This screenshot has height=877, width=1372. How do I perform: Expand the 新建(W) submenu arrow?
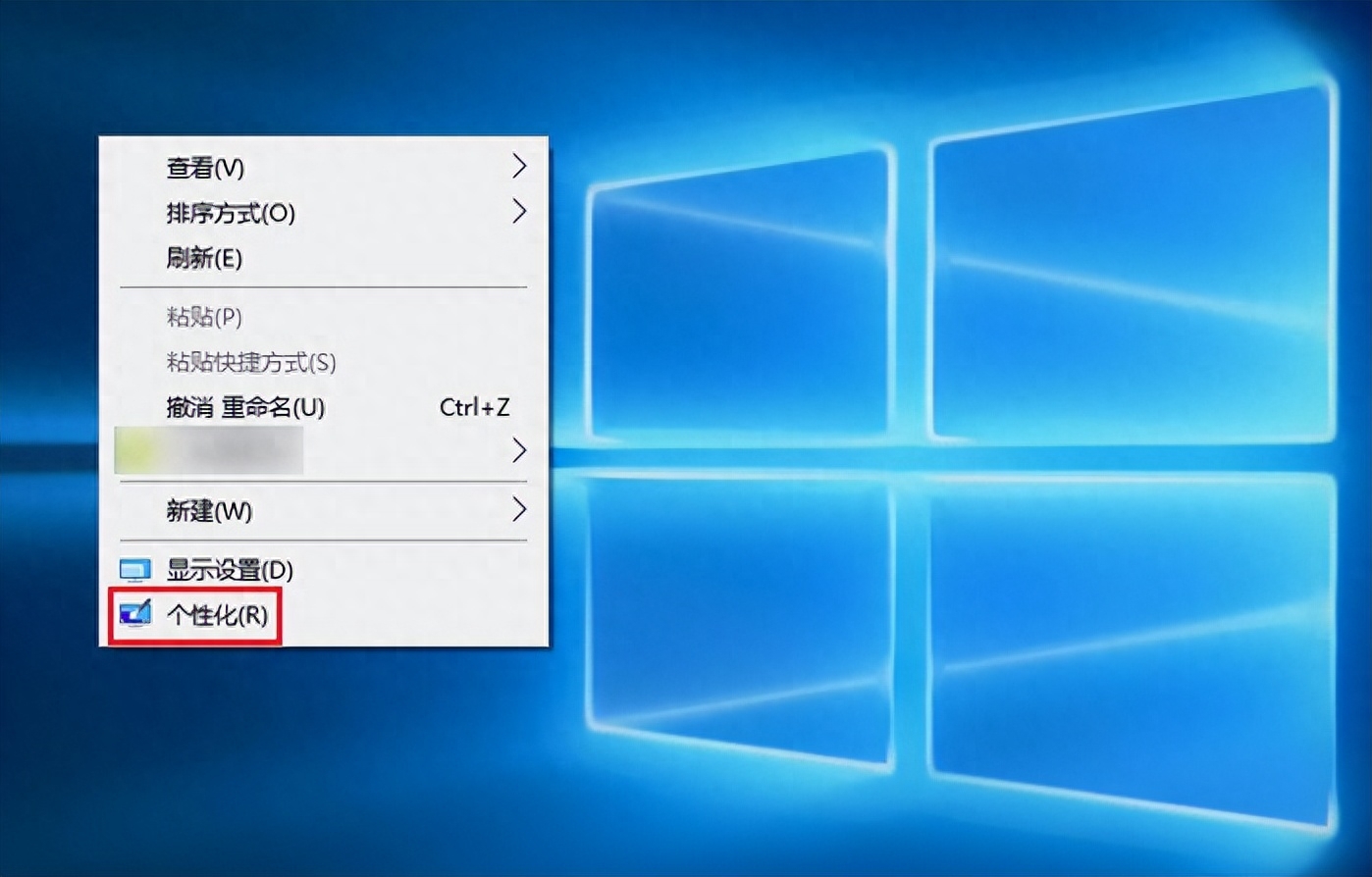(519, 510)
